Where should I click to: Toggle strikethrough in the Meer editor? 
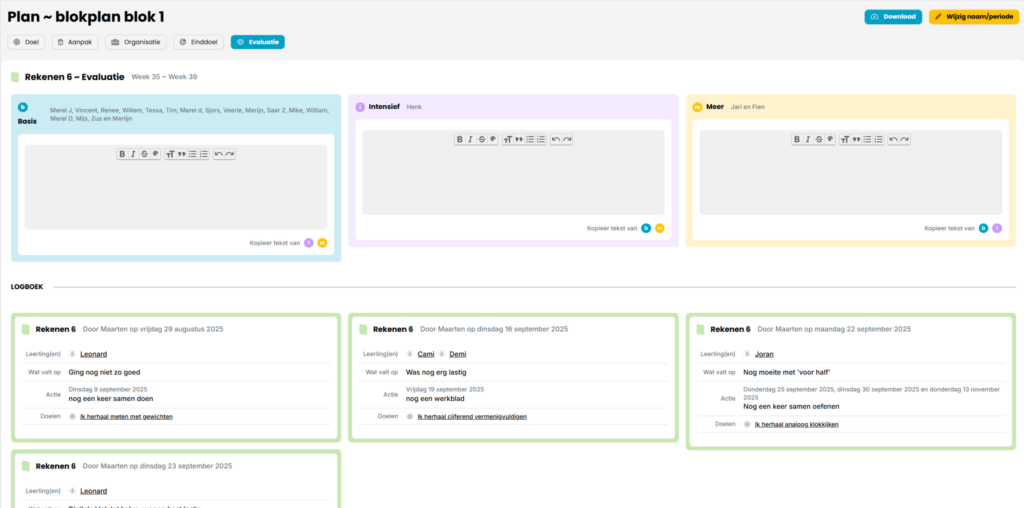pyautogui.click(x=818, y=139)
